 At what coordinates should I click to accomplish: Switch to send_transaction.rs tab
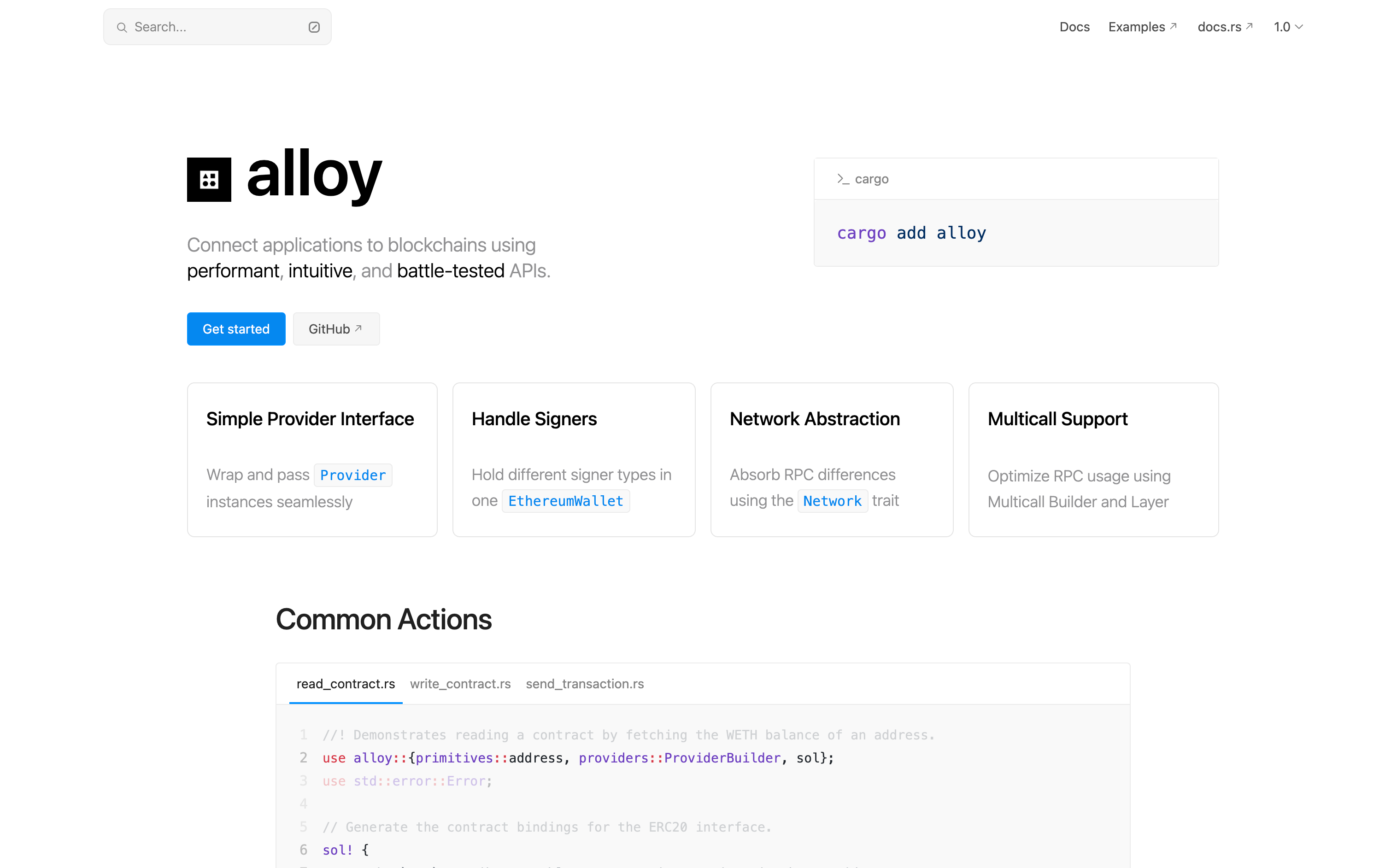pos(584,684)
